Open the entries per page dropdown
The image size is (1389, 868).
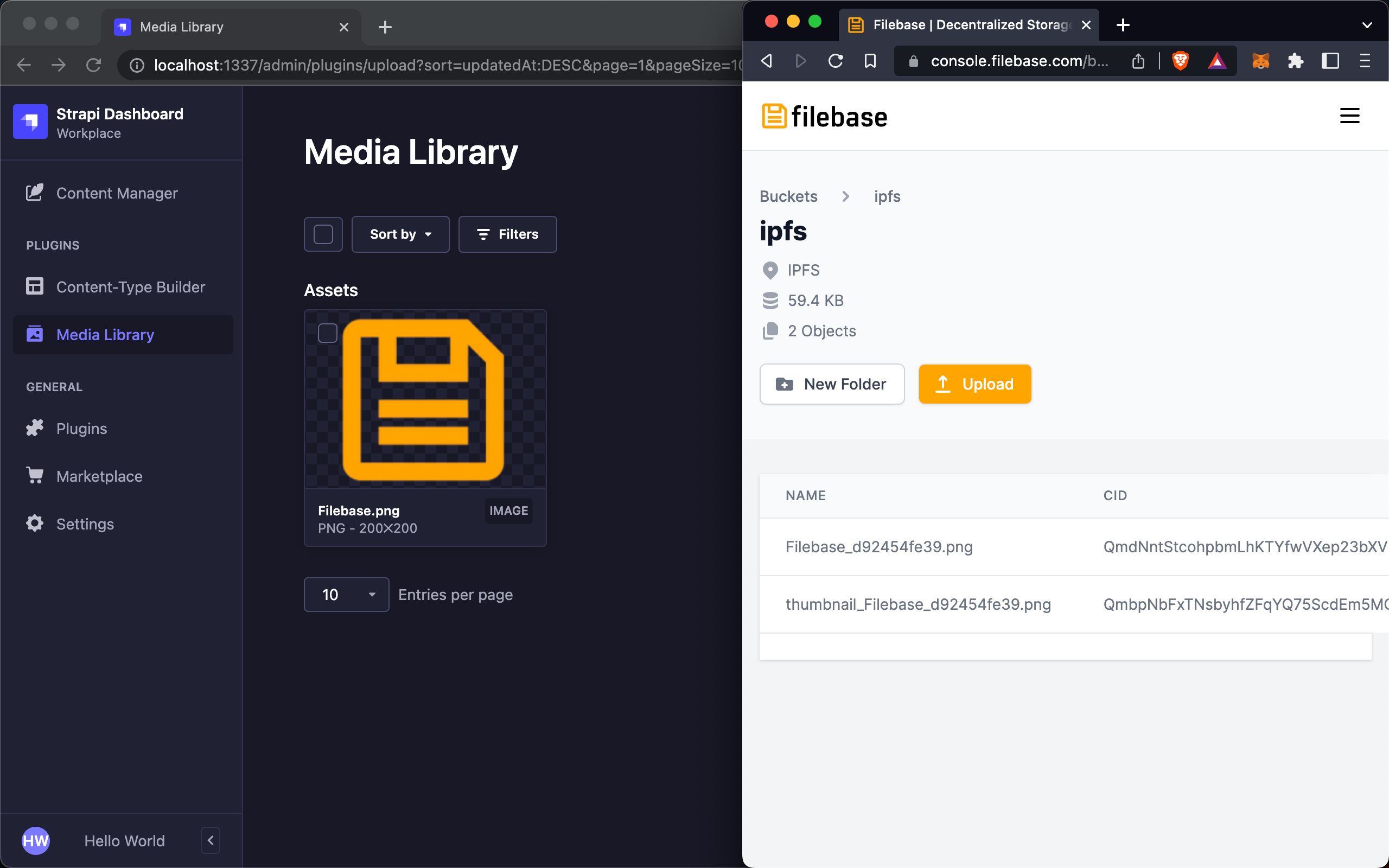pos(346,595)
